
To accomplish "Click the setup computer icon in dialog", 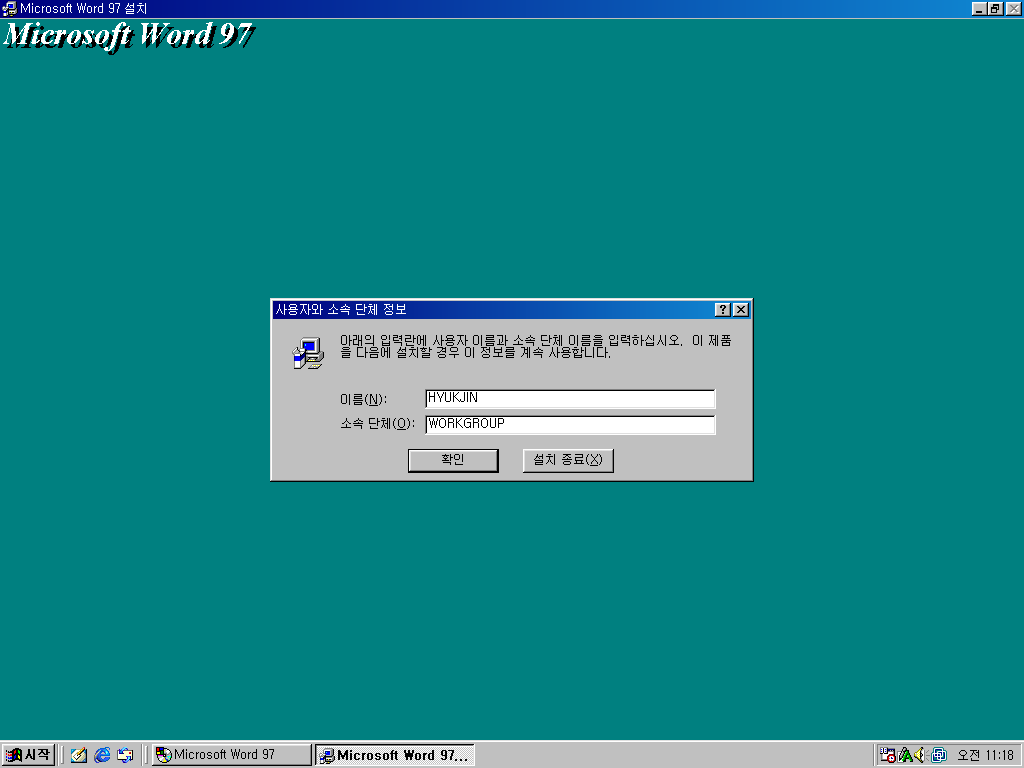I will pos(308,353).
